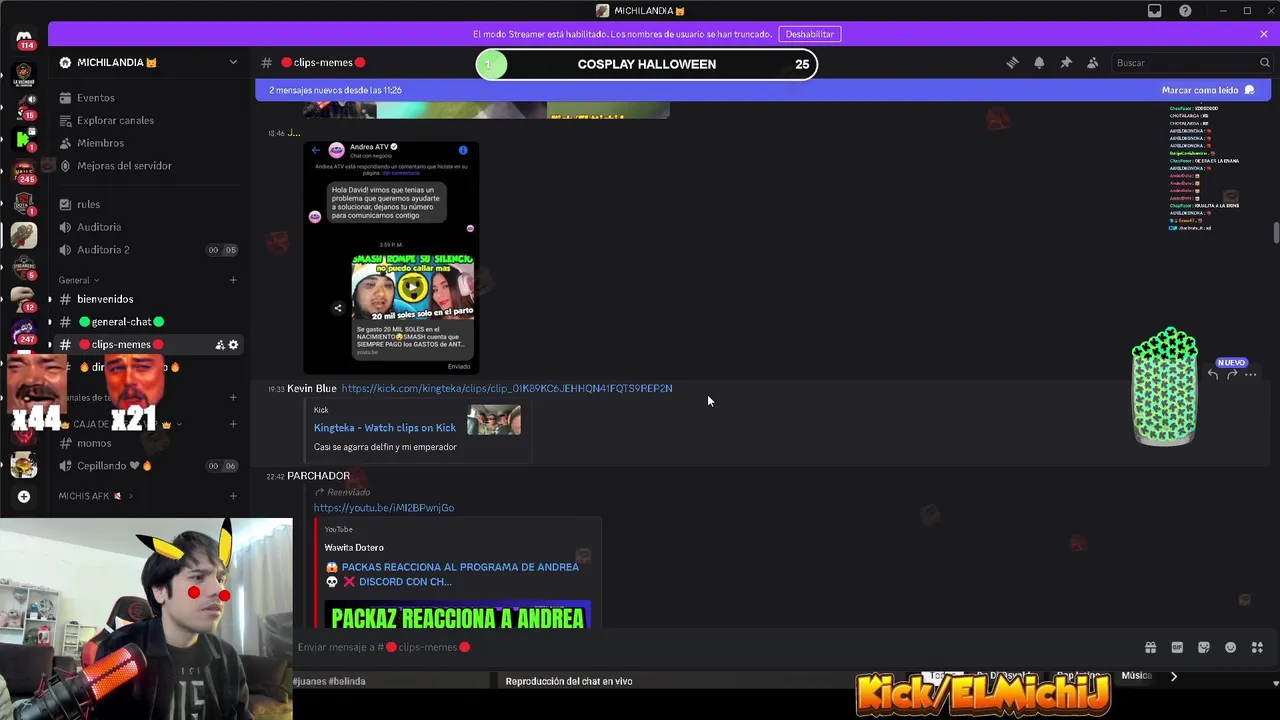Open the apps launcher icon
This screenshot has width=1280, height=720.
point(1258,647)
